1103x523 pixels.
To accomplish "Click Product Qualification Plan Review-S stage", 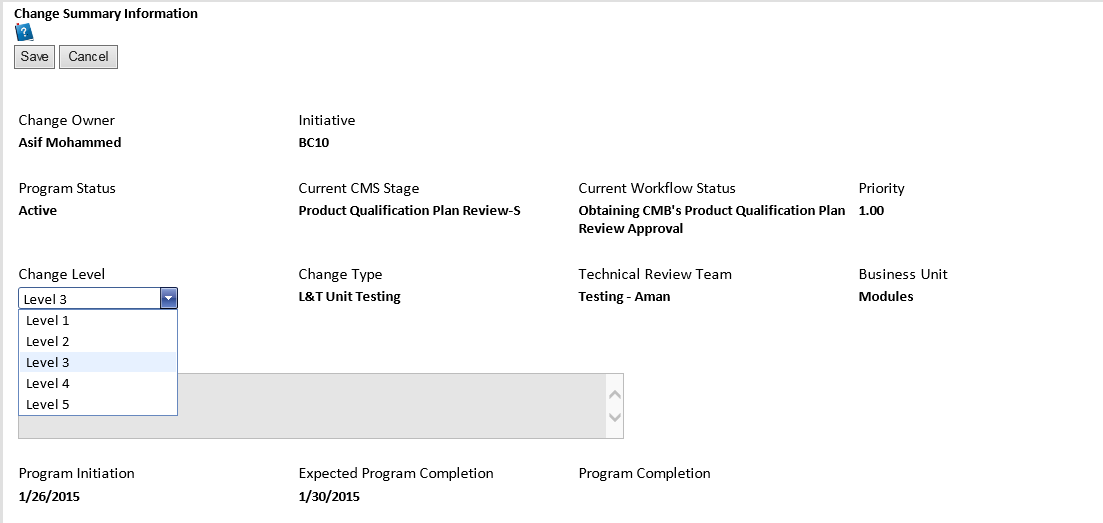I will click(x=409, y=211).
